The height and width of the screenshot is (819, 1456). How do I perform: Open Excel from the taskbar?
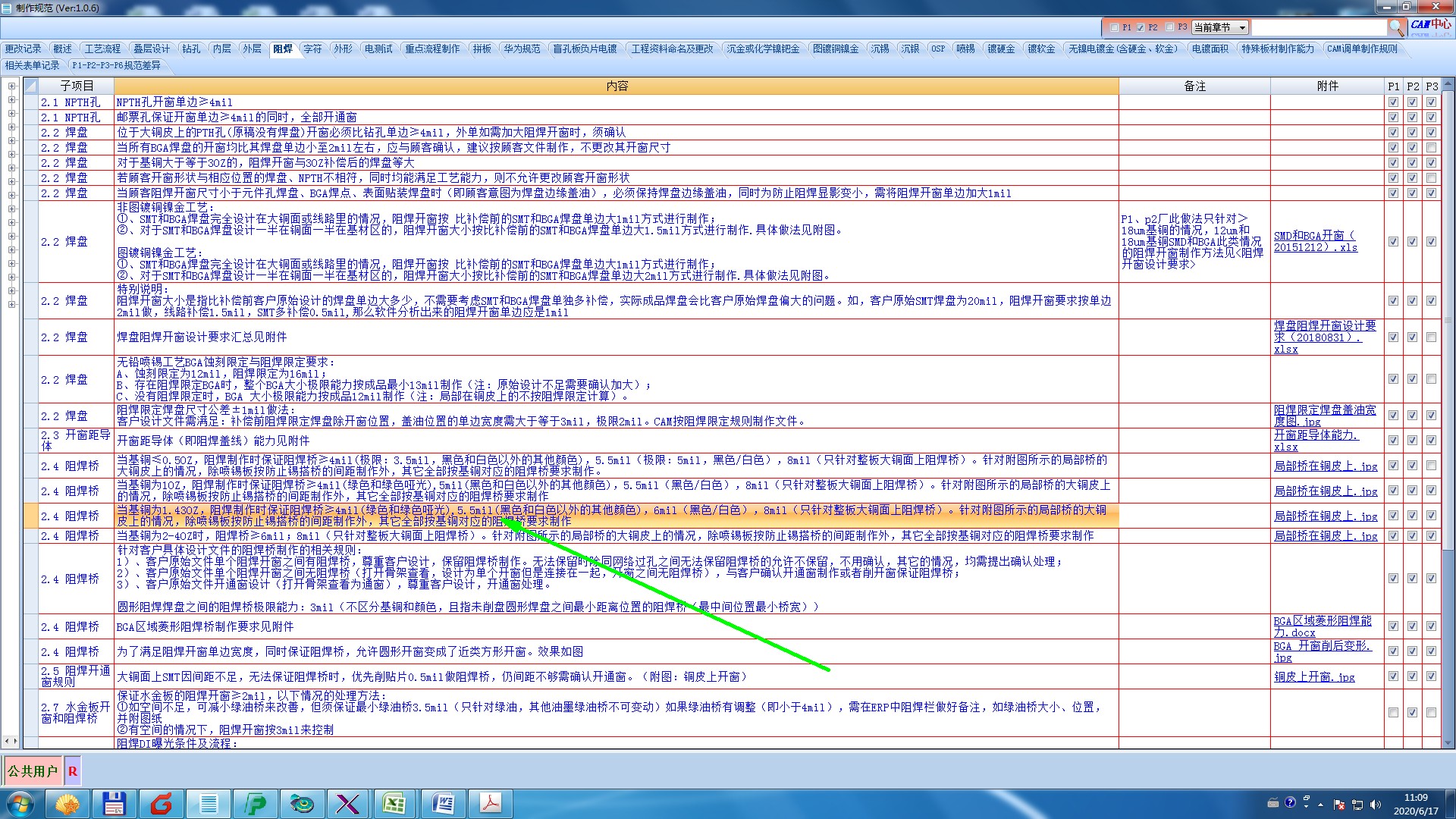point(394,803)
